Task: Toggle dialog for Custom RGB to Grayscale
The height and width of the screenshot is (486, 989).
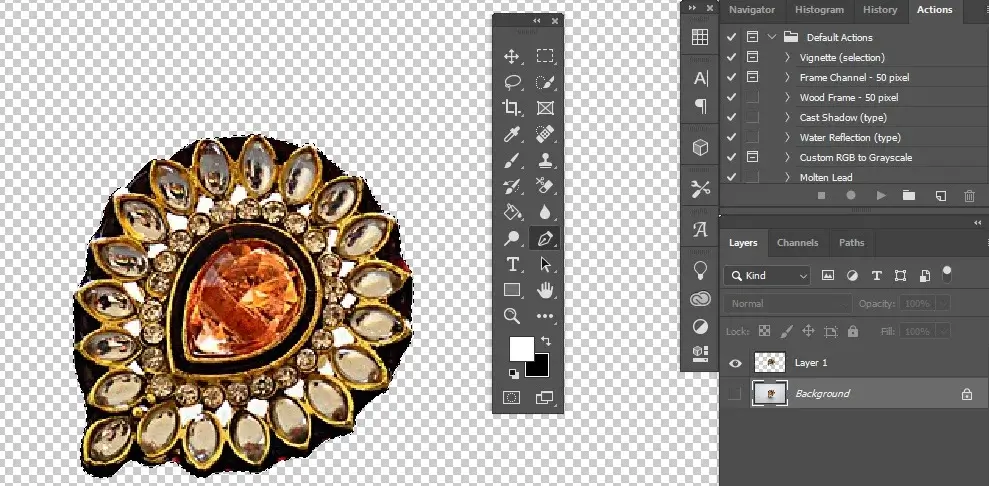Action: pos(752,157)
